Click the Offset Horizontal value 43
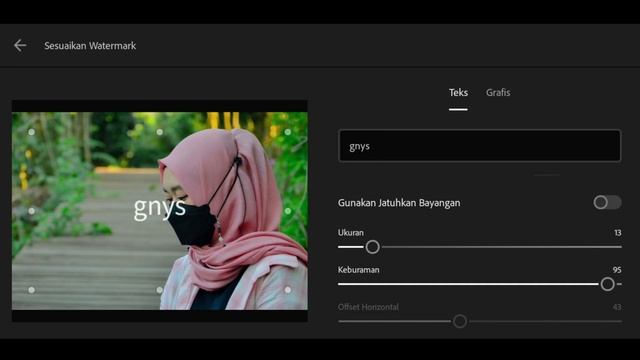The height and width of the screenshot is (360, 640). pyautogui.click(x=617, y=307)
